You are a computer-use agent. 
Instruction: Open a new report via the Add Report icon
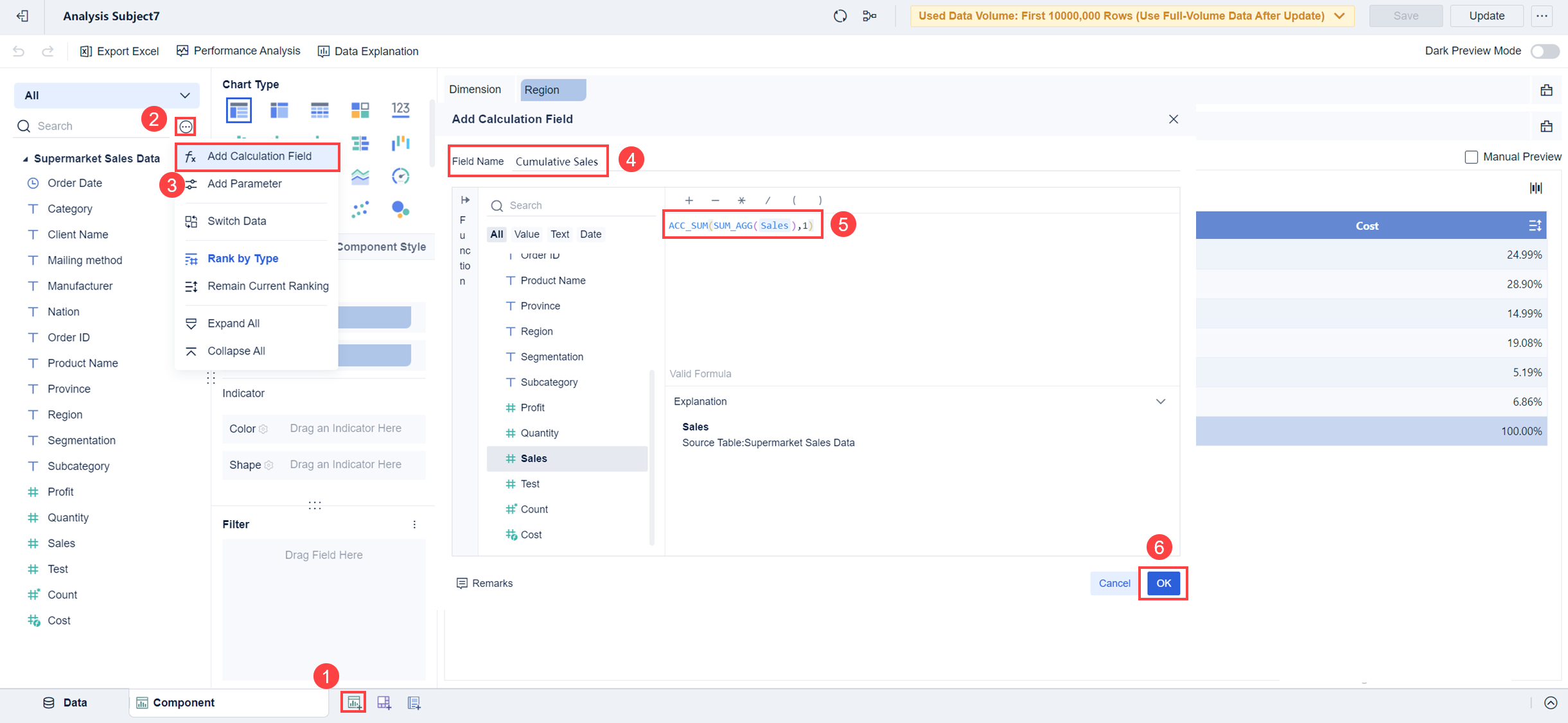(x=414, y=702)
